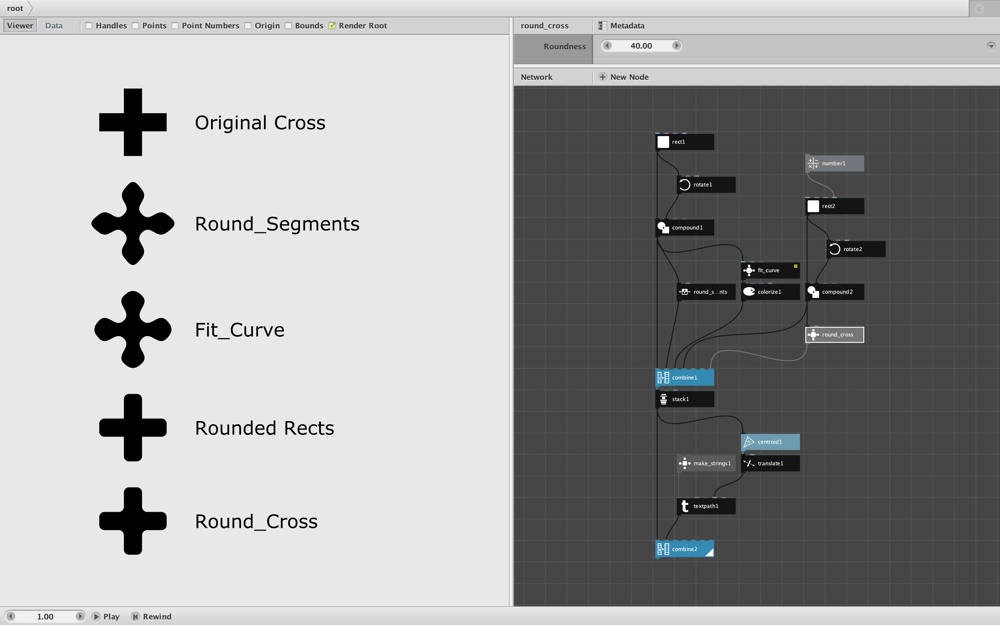Click the 'Rounded Rects' text label

(265, 428)
